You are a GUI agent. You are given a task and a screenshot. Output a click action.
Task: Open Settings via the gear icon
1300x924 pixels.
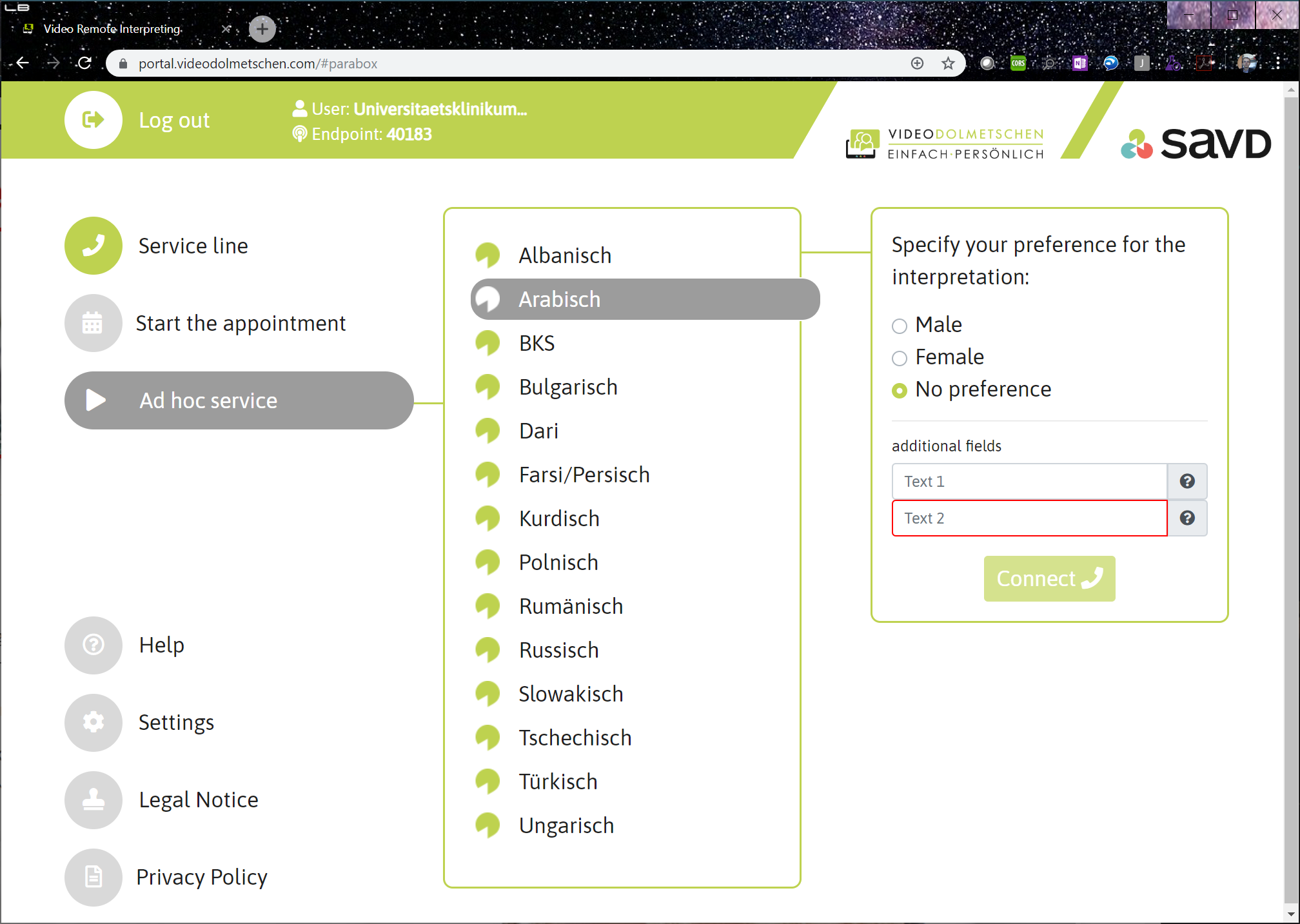94,722
